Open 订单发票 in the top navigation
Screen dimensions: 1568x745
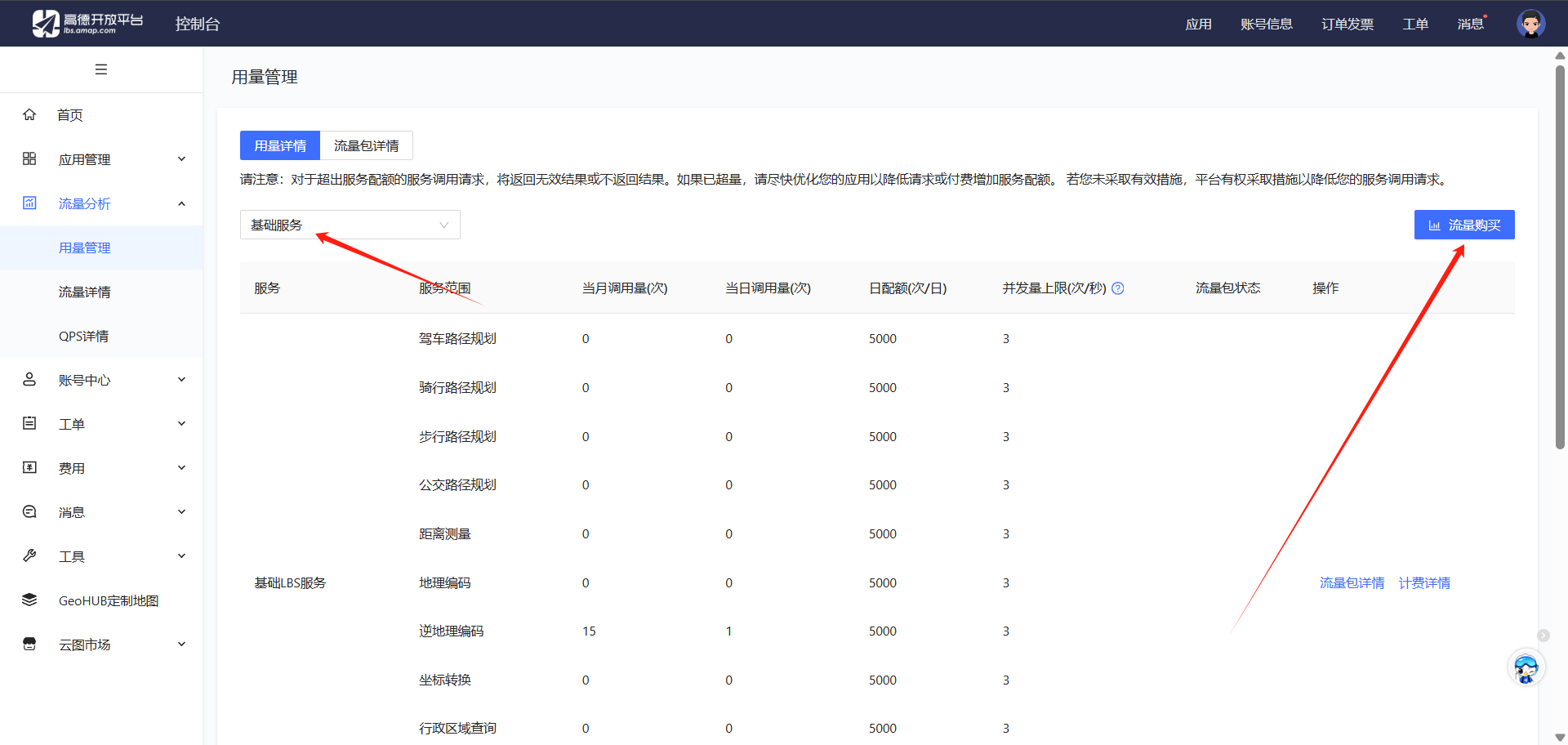coord(1347,24)
